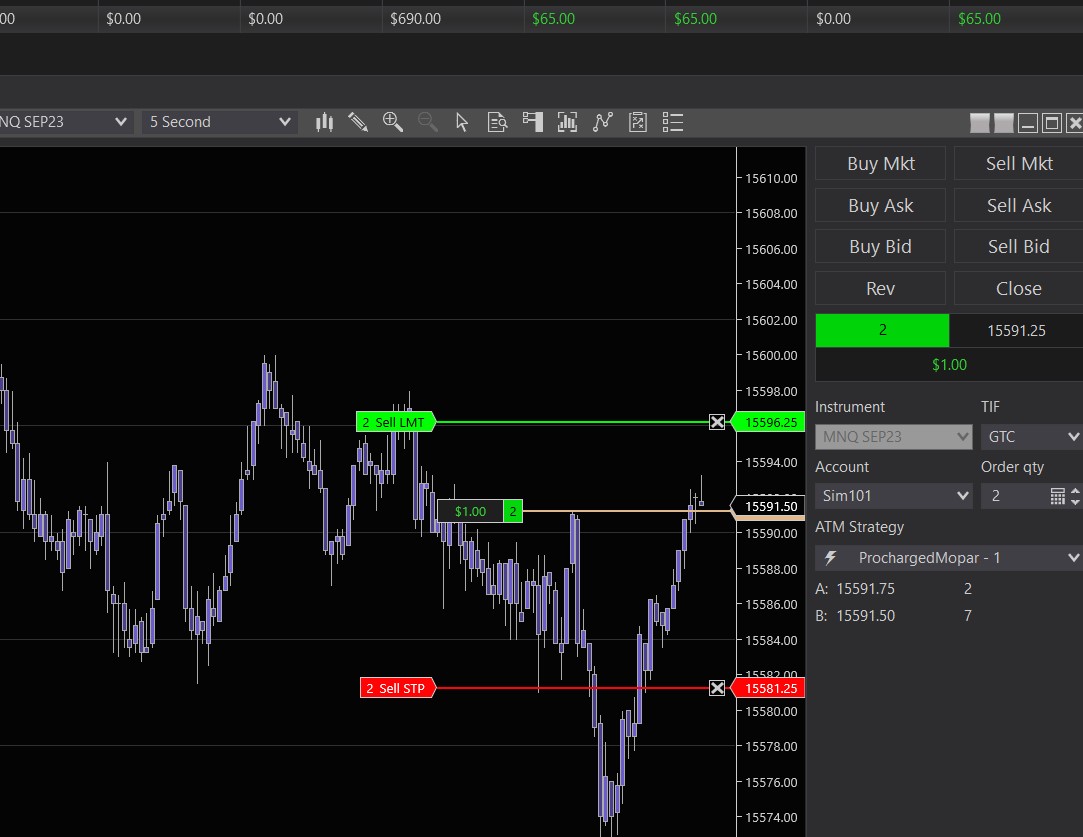This screenshot has width=1083, height=837.
Task: Open the chart style bars icon
Action: pos(324,122)
